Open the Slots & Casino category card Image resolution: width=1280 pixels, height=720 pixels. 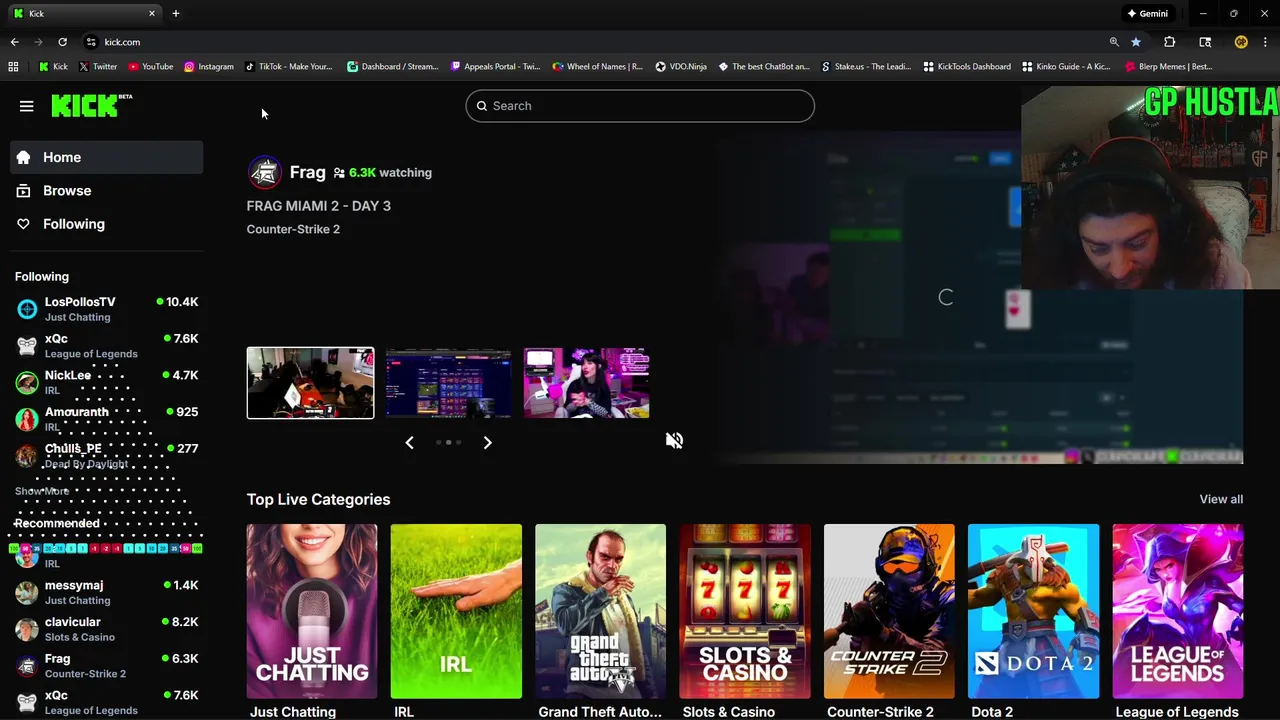(x=745, y=611)
